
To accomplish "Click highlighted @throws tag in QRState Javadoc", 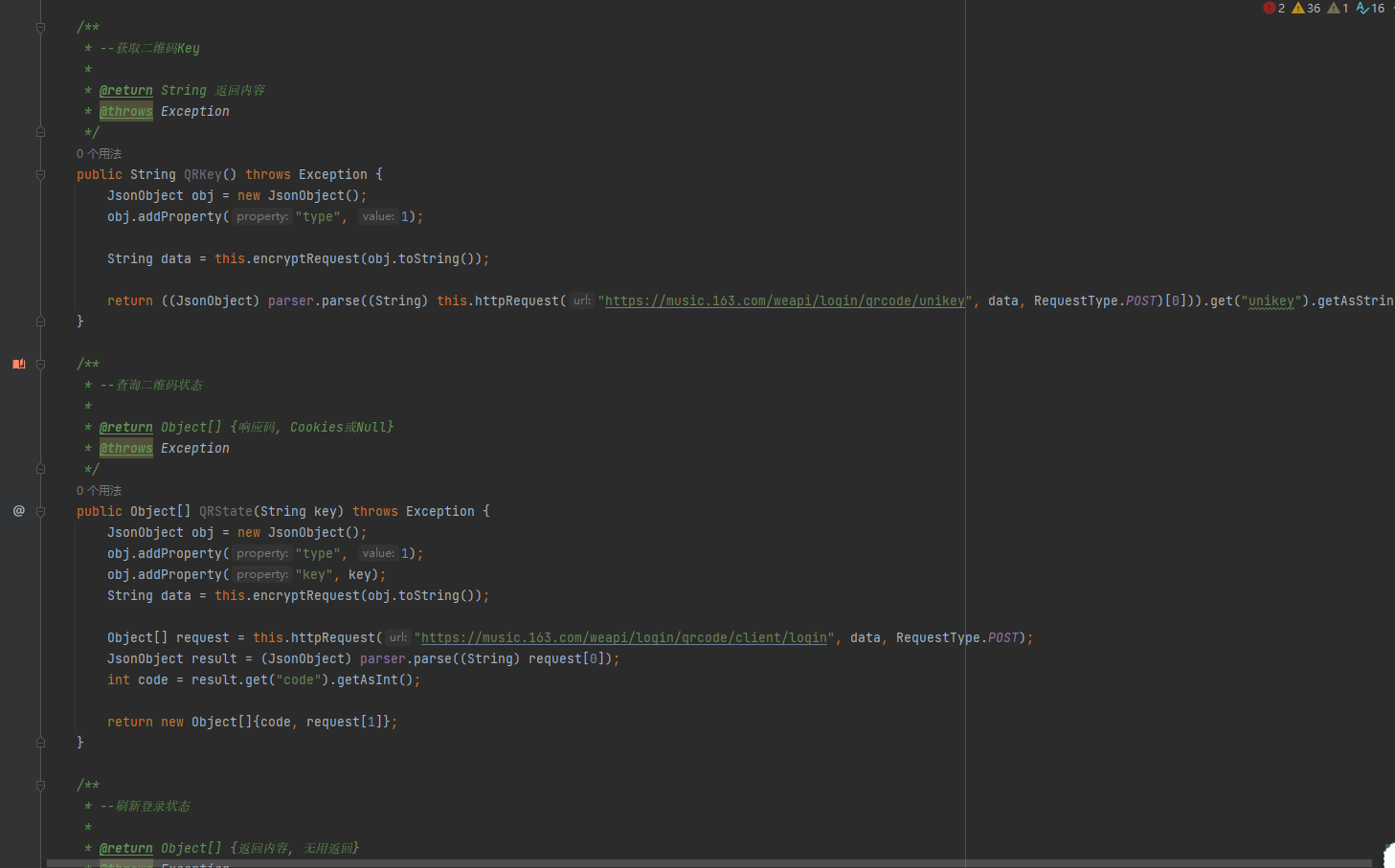I will point(126,448).
